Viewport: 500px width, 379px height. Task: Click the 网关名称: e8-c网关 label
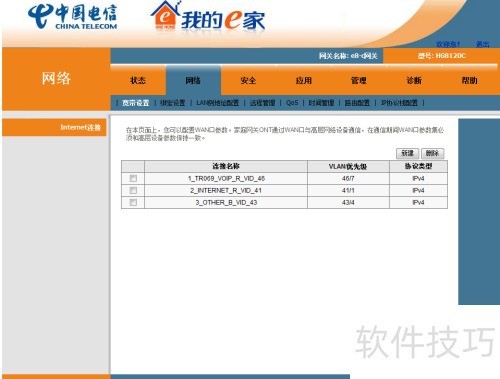[348, 56]
